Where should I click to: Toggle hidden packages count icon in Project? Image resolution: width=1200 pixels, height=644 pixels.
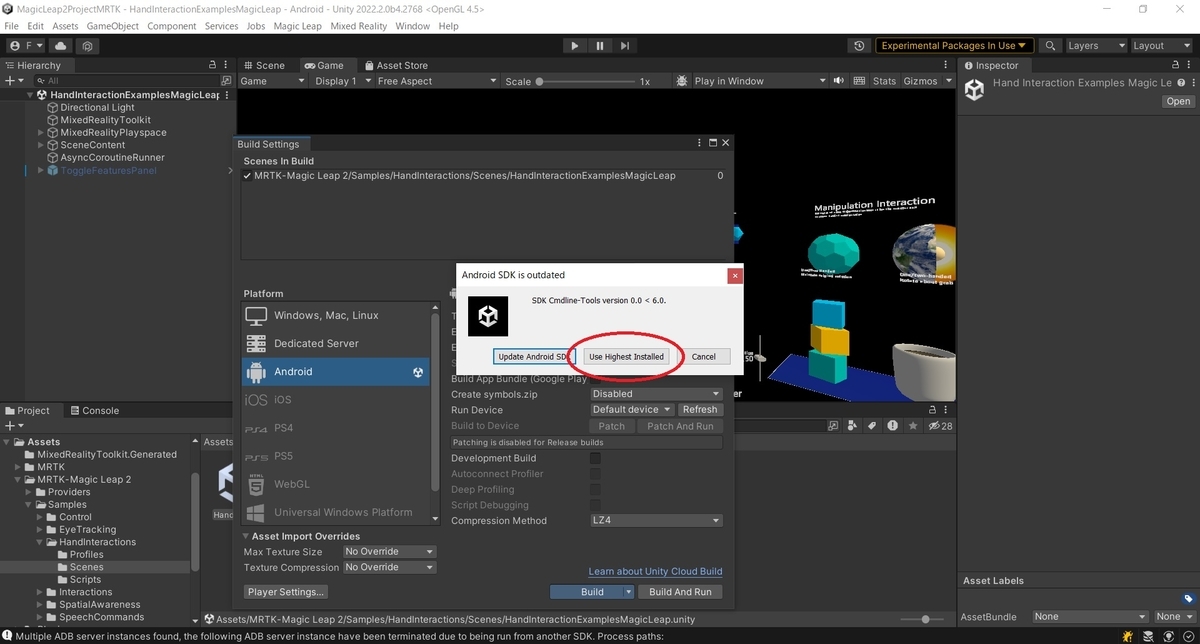click(x=941, y=426)
